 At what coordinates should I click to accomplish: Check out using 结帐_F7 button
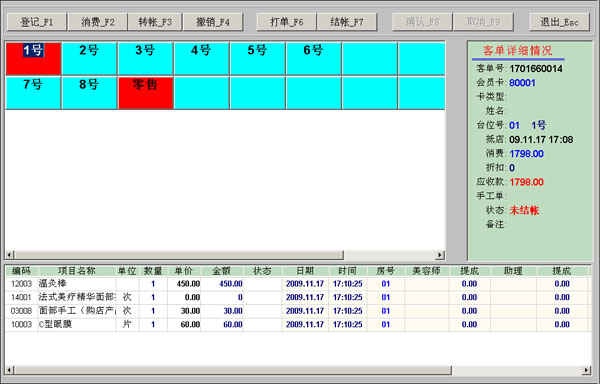[347, 22]
